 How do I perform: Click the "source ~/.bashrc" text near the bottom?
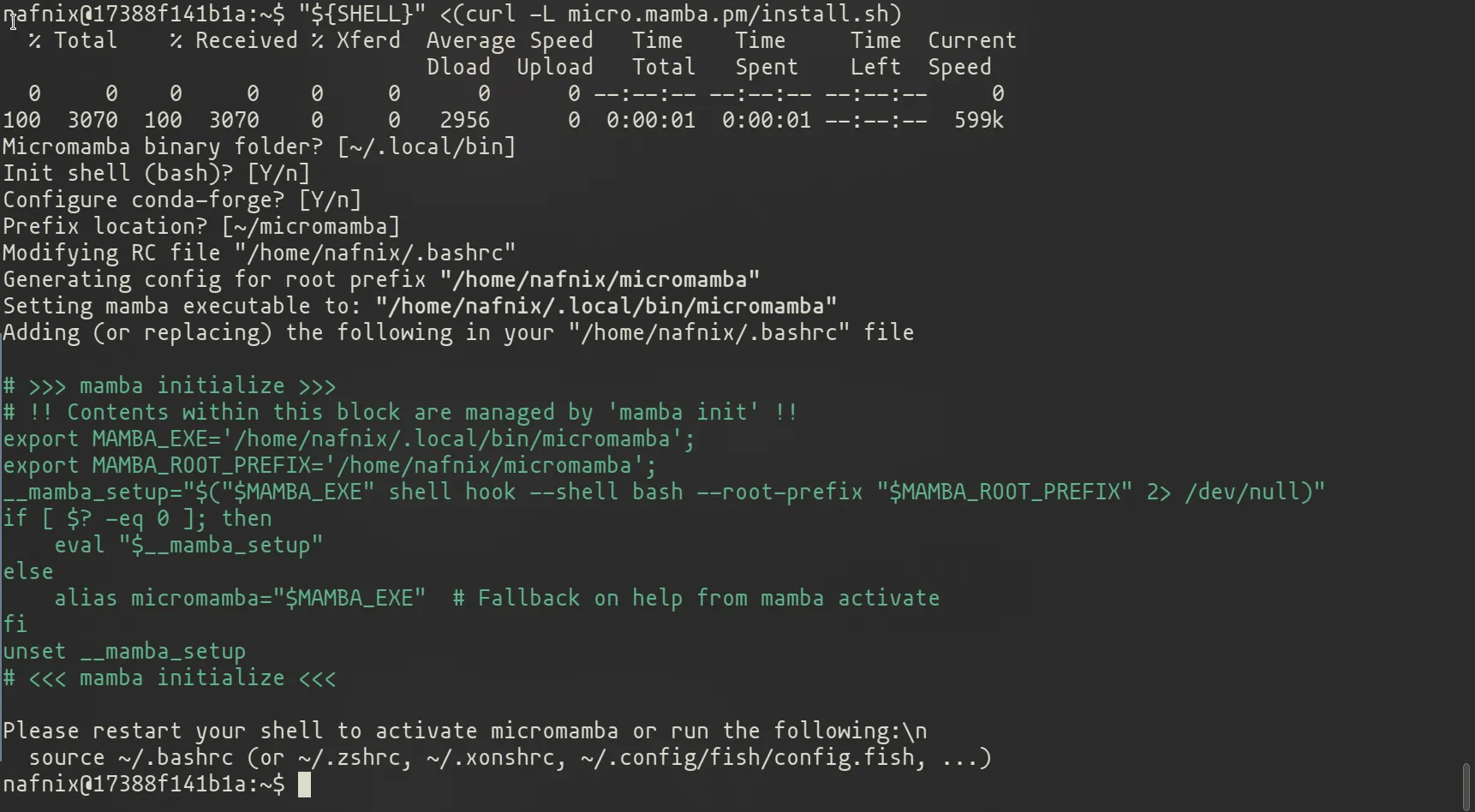130,758
